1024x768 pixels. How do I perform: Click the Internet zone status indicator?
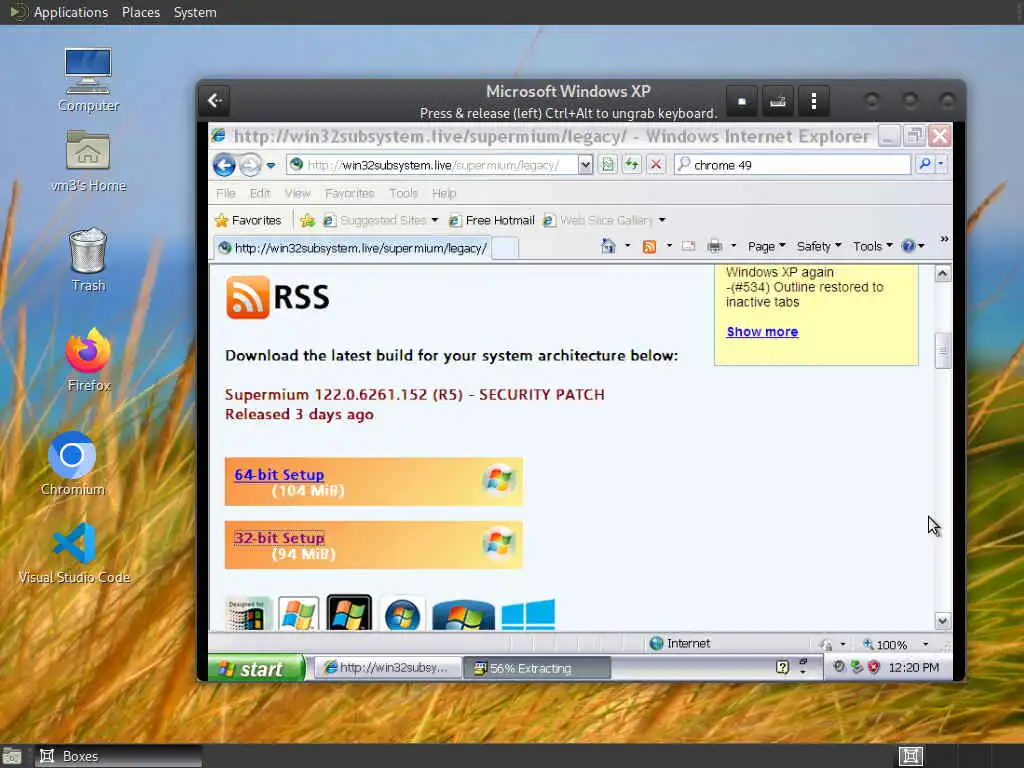click(x=680, y=643)
